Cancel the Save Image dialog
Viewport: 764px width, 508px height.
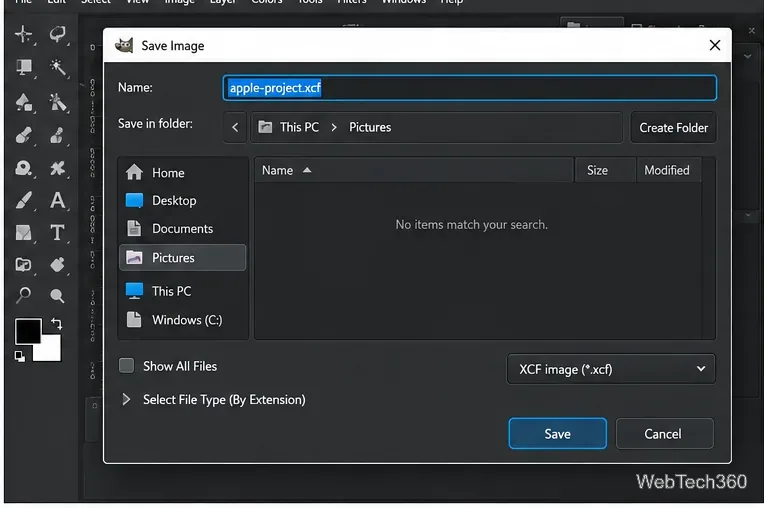click(x=665, y=433)
